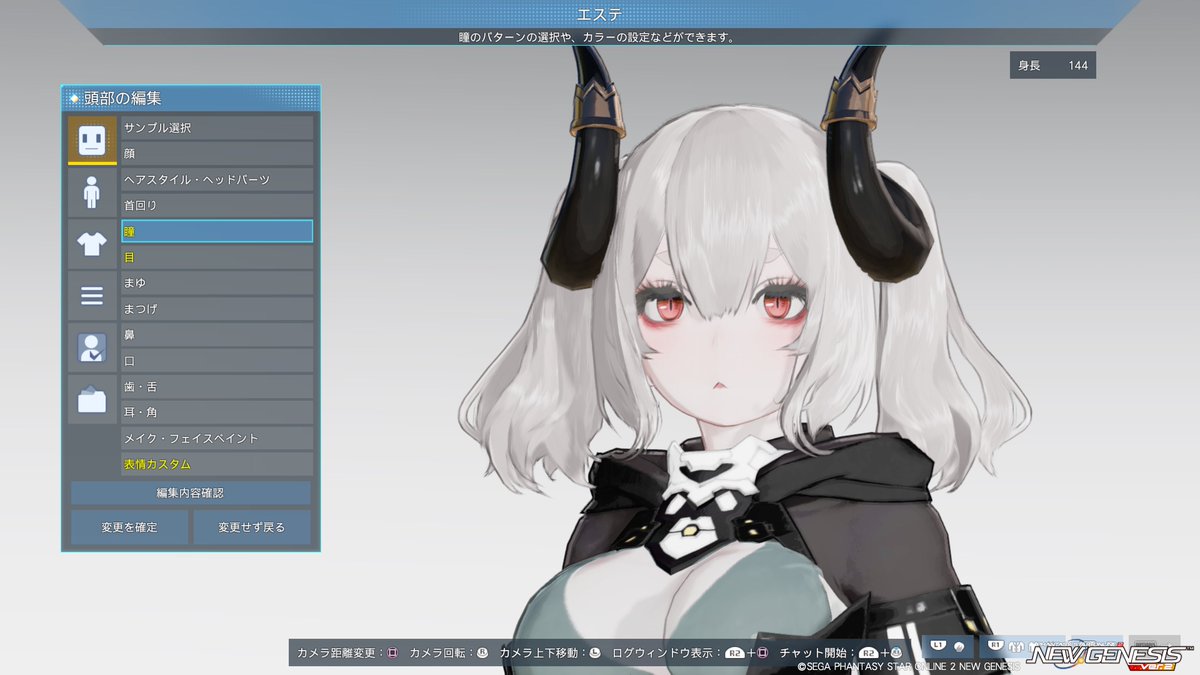Open the 顔 face menu entry
The width and height of the screenshot is (1200, 675).
217,154
